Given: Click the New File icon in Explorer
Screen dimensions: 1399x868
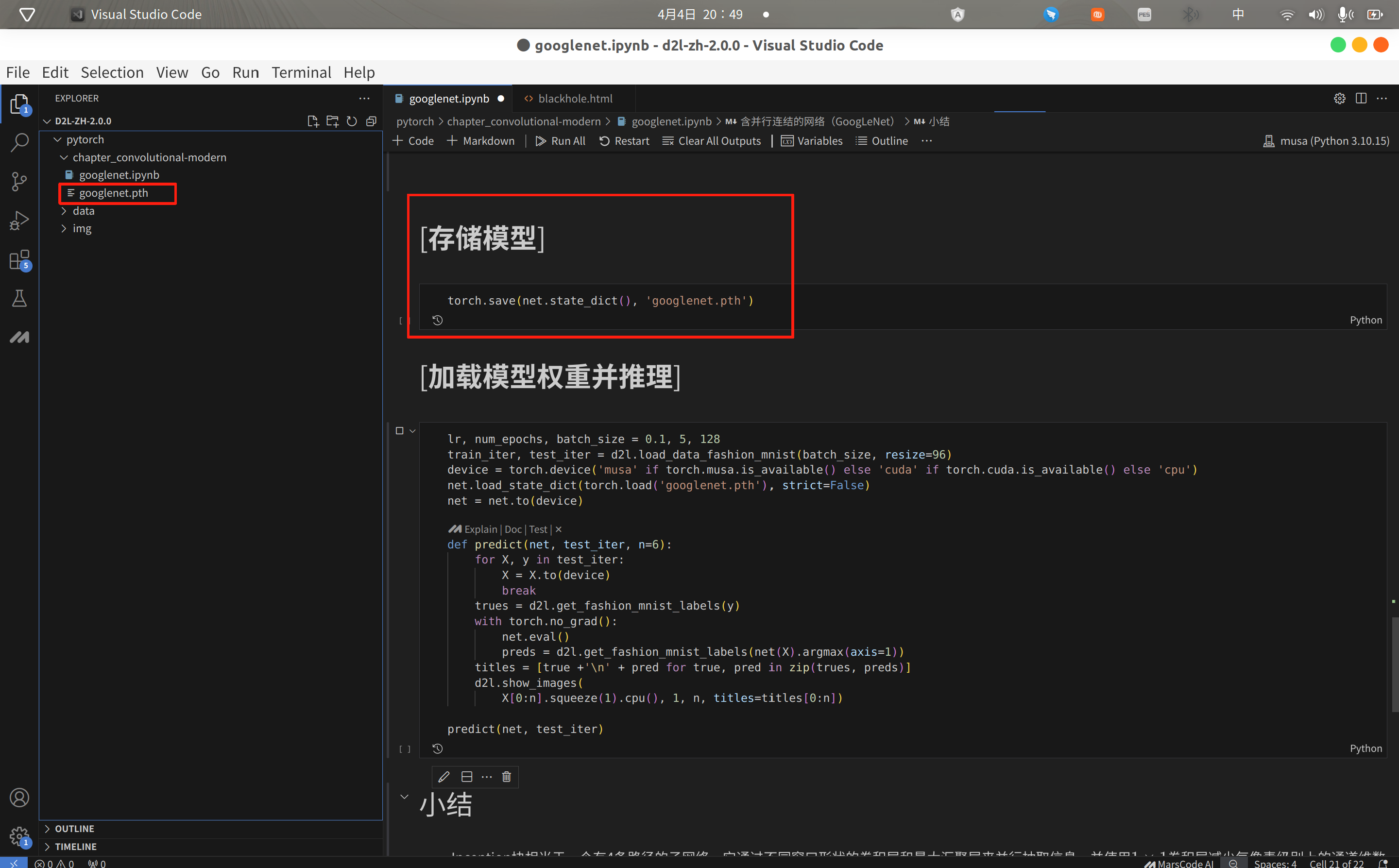Looking at the screenshot, I should coord(312,121).
